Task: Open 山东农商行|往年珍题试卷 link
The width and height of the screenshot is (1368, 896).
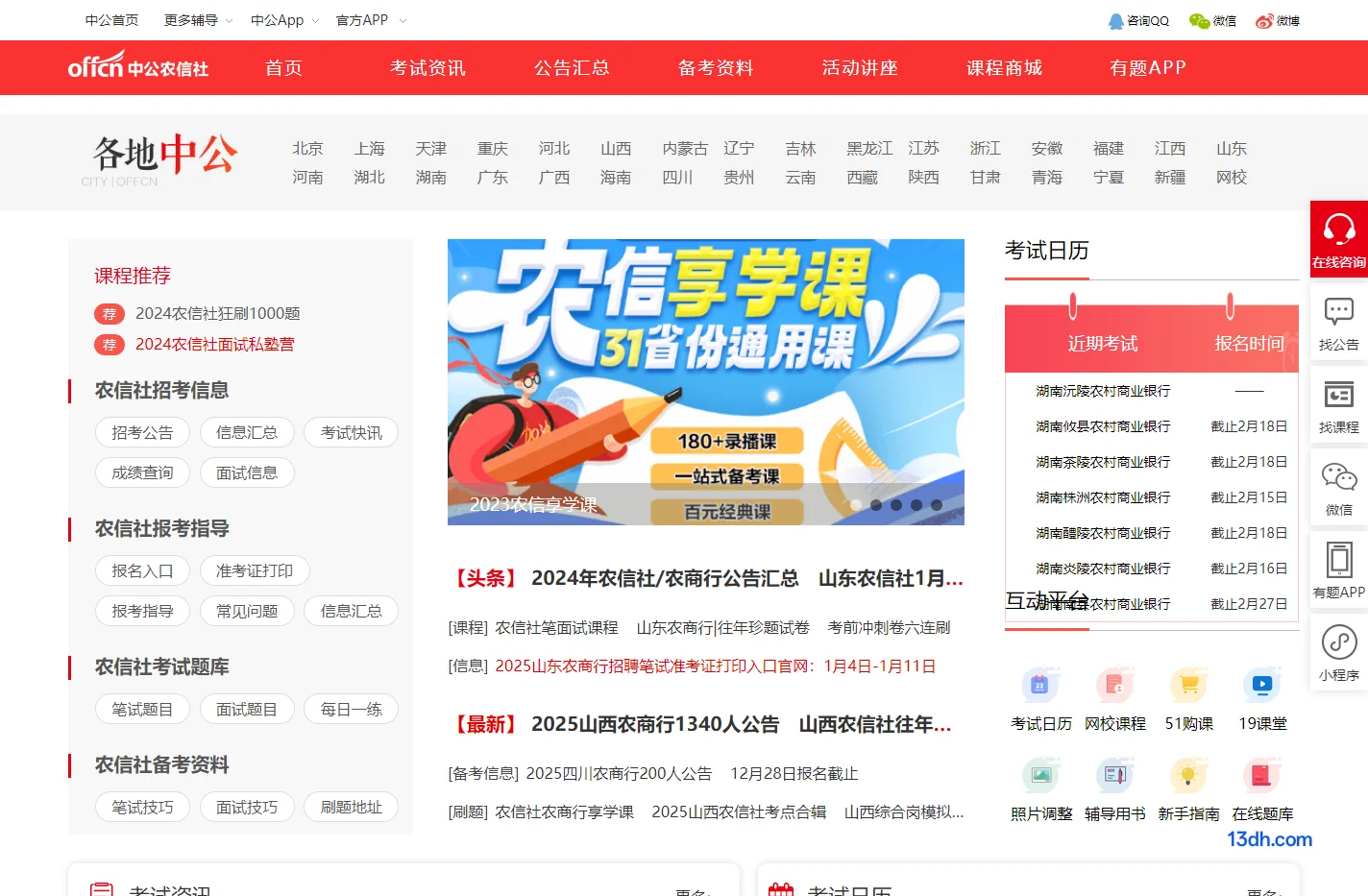Action: 722,627
